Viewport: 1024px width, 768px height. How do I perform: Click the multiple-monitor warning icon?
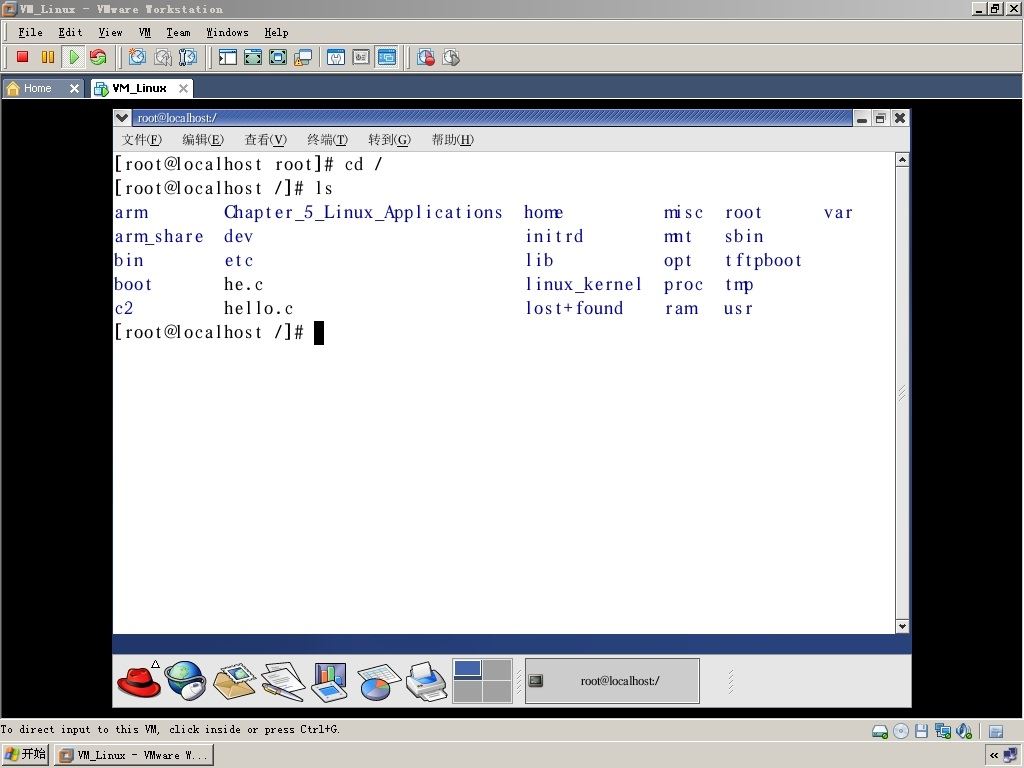(x=303, y=57)
